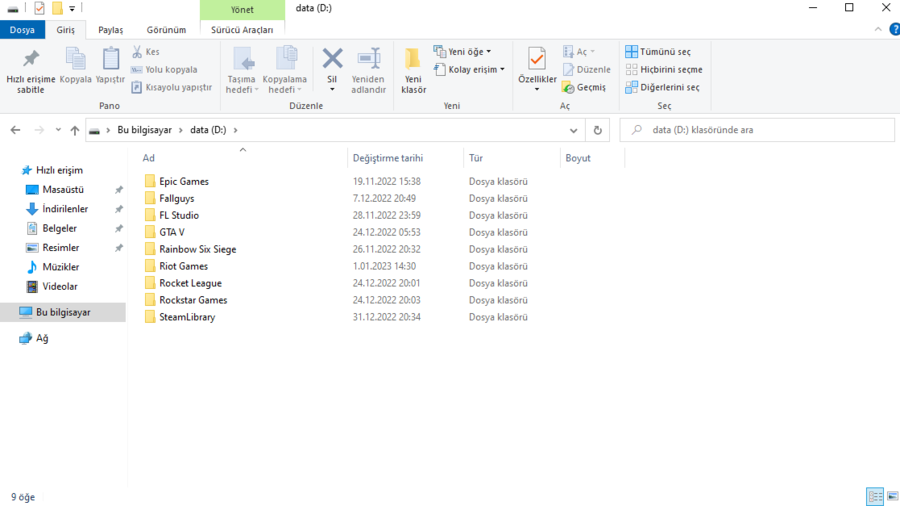Viewport: 900px width, 506px height.
Task: Open help with the question mark icon
Action: click(894, 29)
